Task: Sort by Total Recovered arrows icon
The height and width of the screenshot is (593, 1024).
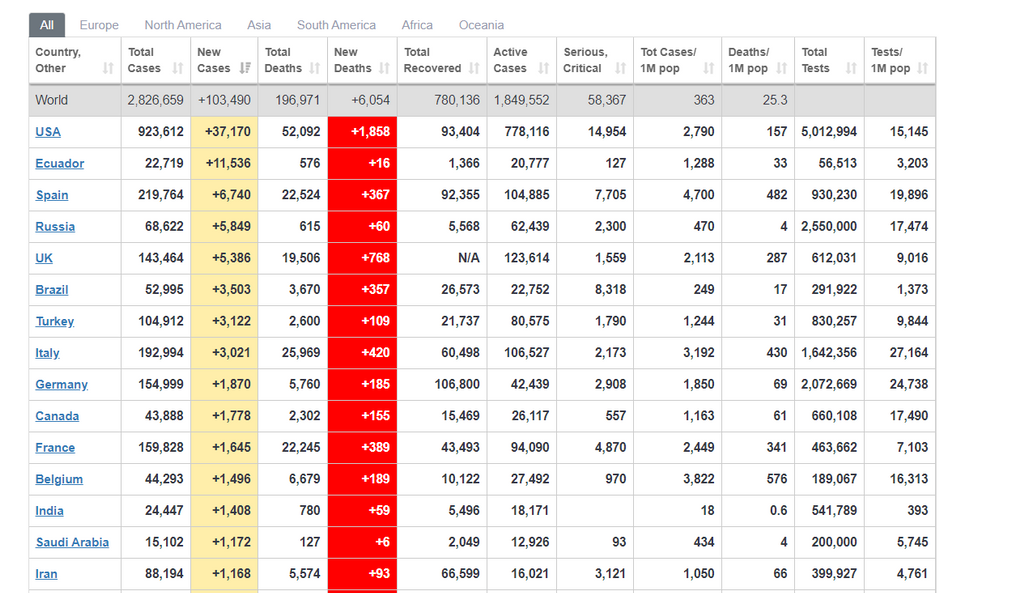Action: 474,68
